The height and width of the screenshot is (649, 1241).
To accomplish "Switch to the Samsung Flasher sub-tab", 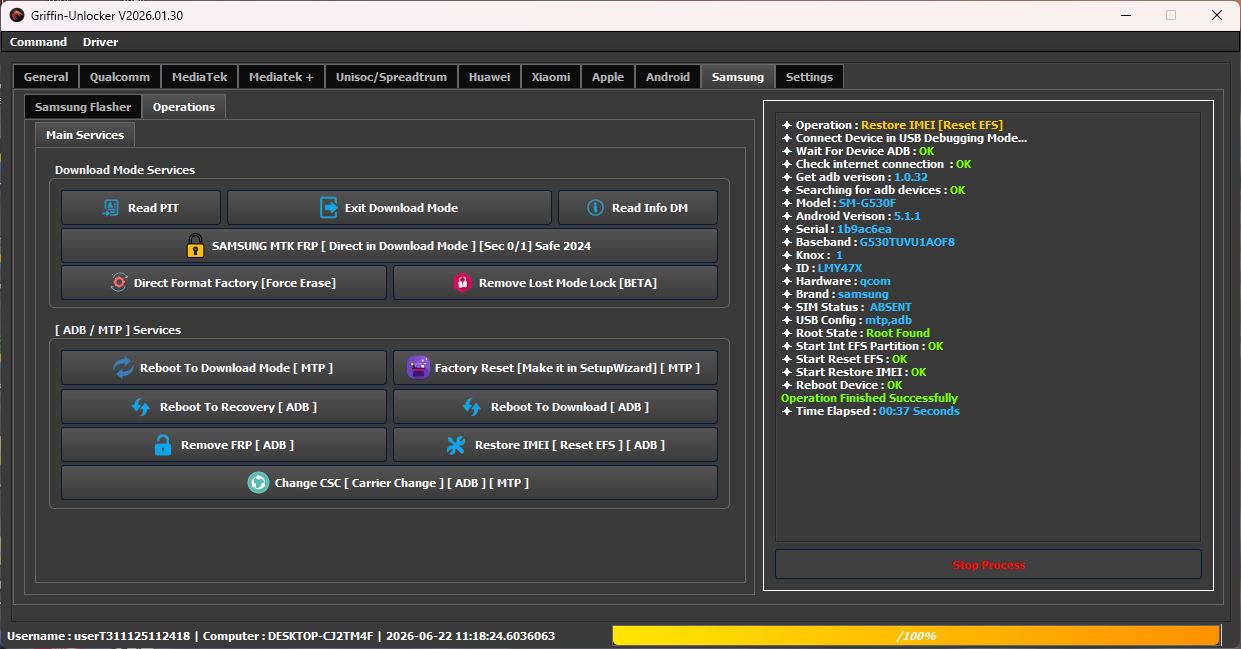I will (83, 106).
